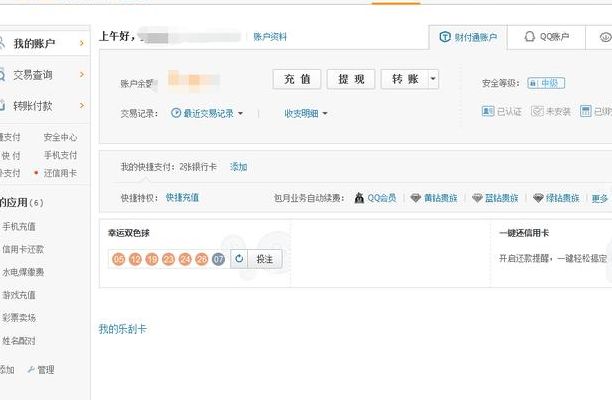Click the 一键还信用卡 heading

coord(524,233)
